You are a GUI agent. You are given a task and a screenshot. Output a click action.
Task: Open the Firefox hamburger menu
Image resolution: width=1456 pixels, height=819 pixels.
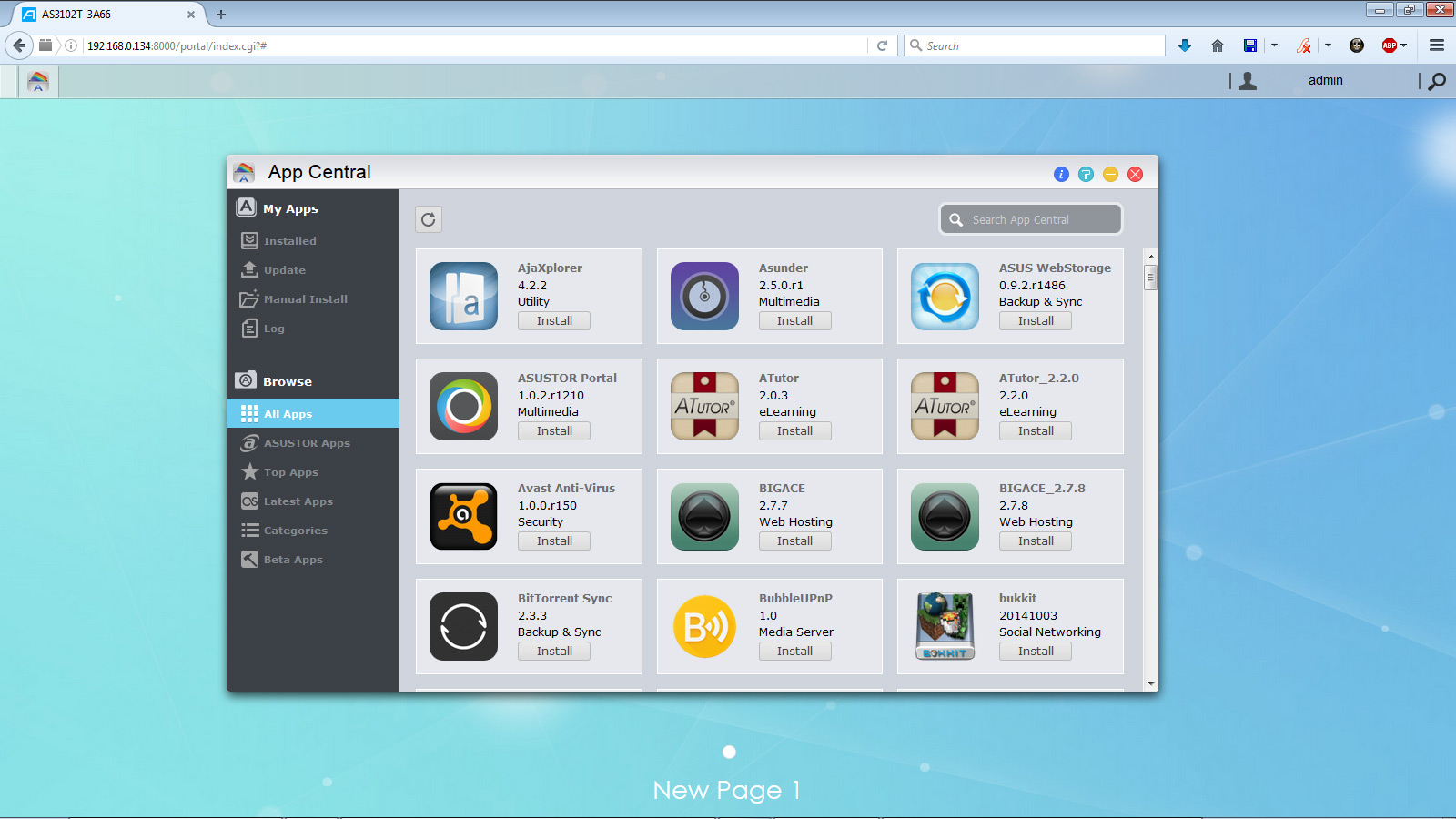pyautogui.click(x=1437, y=45)
